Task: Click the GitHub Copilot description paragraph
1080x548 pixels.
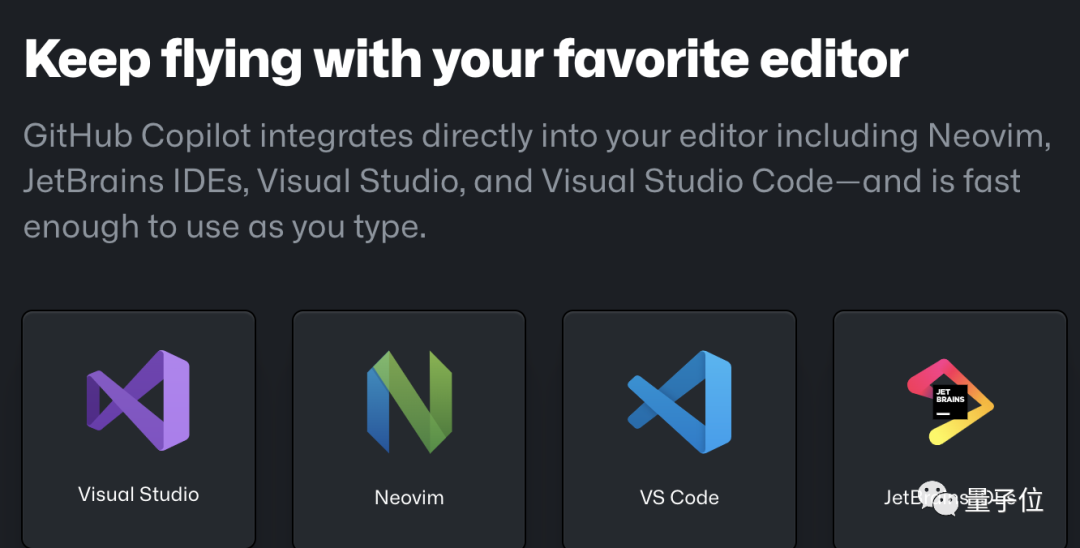Action: (537, 181)
